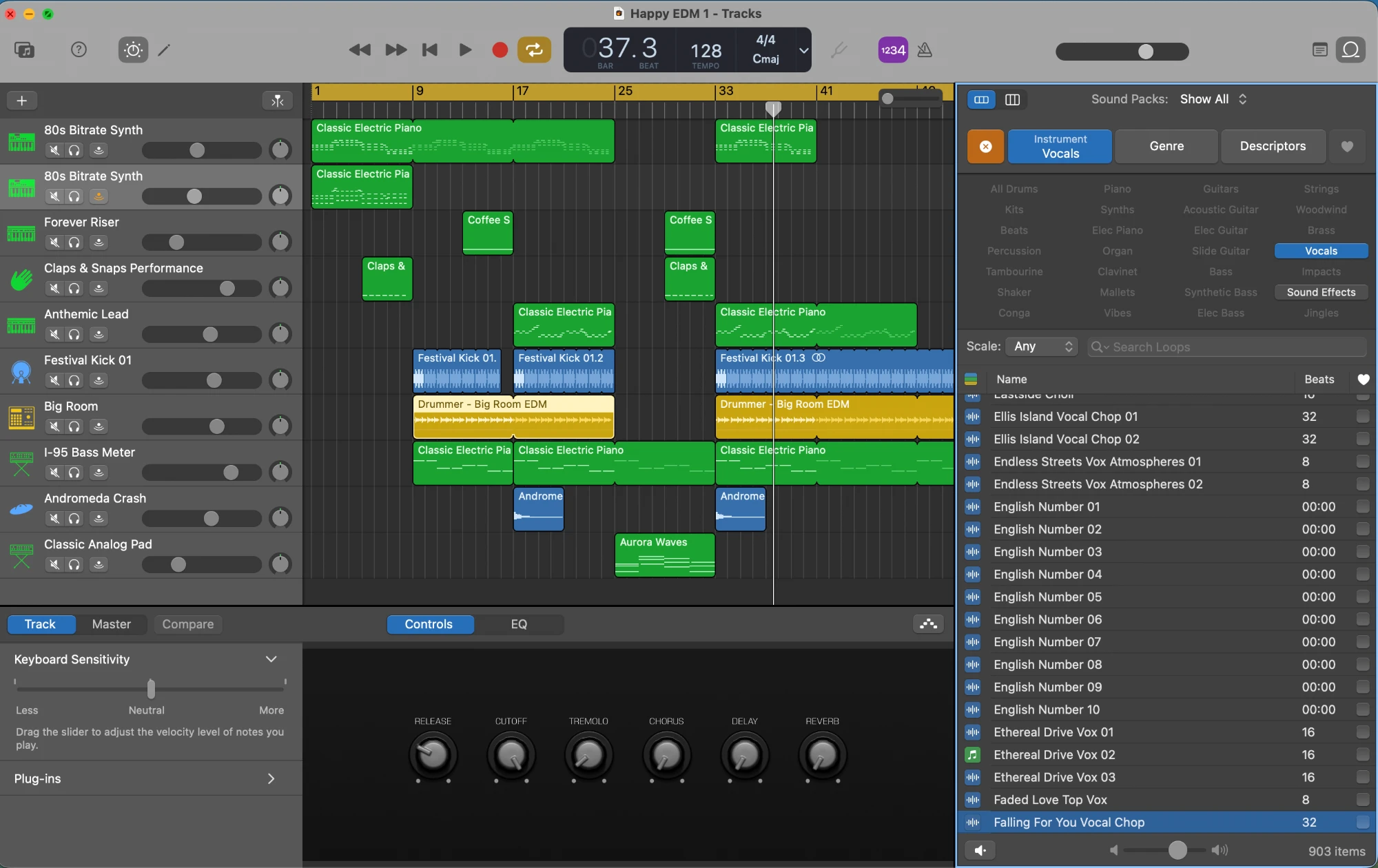Image resolution: width=1378 pixels, height=868 pixels.
Task: Clear loop filters with orange X button
Action: coord(986,146)
